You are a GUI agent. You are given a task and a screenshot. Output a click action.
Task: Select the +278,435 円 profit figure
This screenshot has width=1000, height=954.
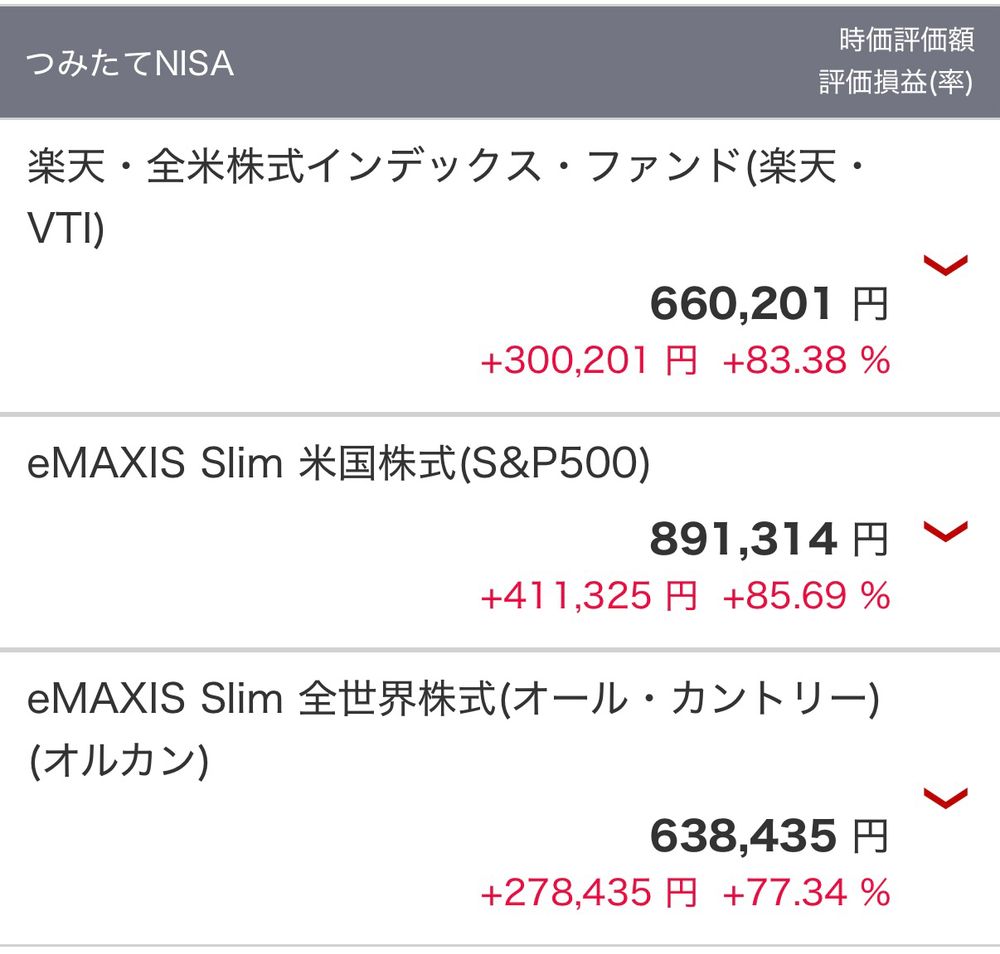tap(589, 892)
